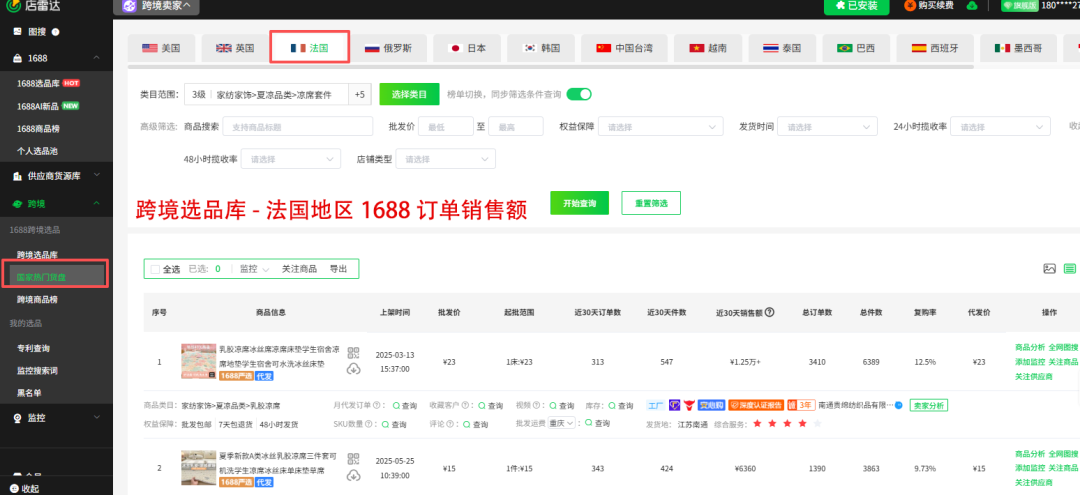Click the 商品搜索 title input field
This screenshot has width=1080, height=495.
click(x=300, y=127)
